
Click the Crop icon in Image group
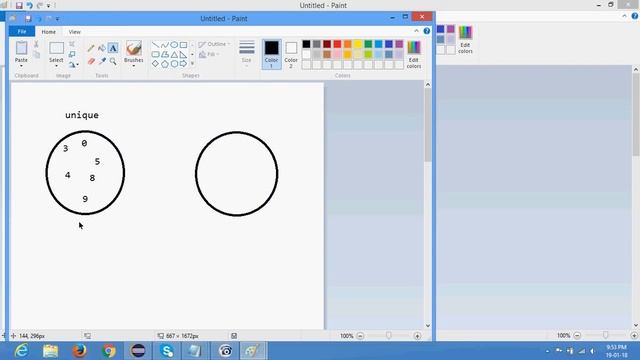[72, 44]
